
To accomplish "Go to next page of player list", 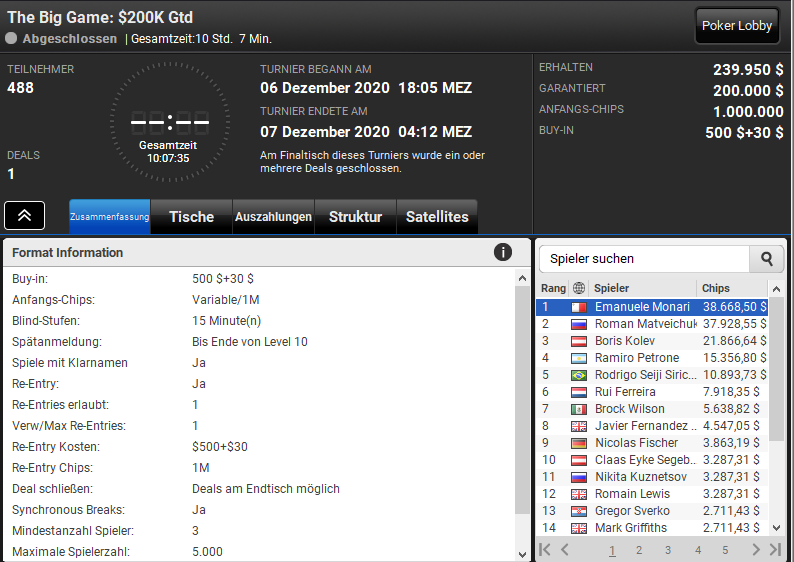I will pyautogui.click(x=756, y=549).
